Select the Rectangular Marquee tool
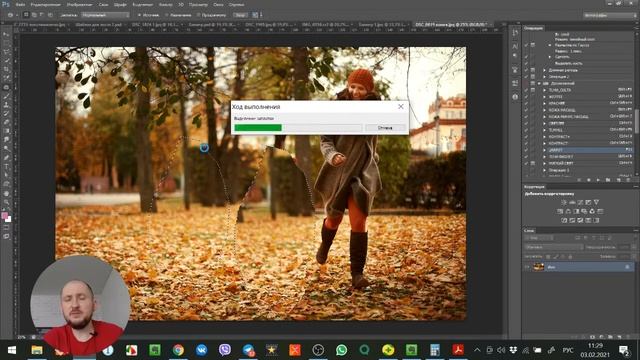Viewport: 640px width, 360px height. 7,44
